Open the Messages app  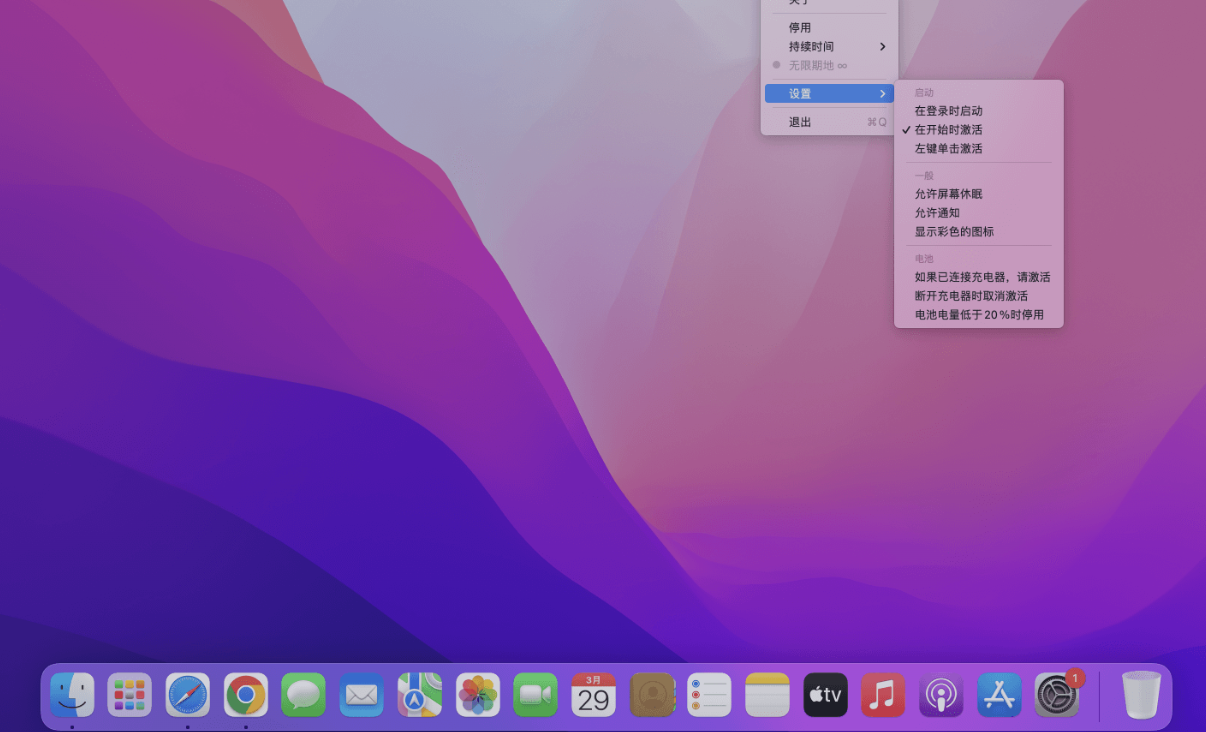[x=303, y=694]
